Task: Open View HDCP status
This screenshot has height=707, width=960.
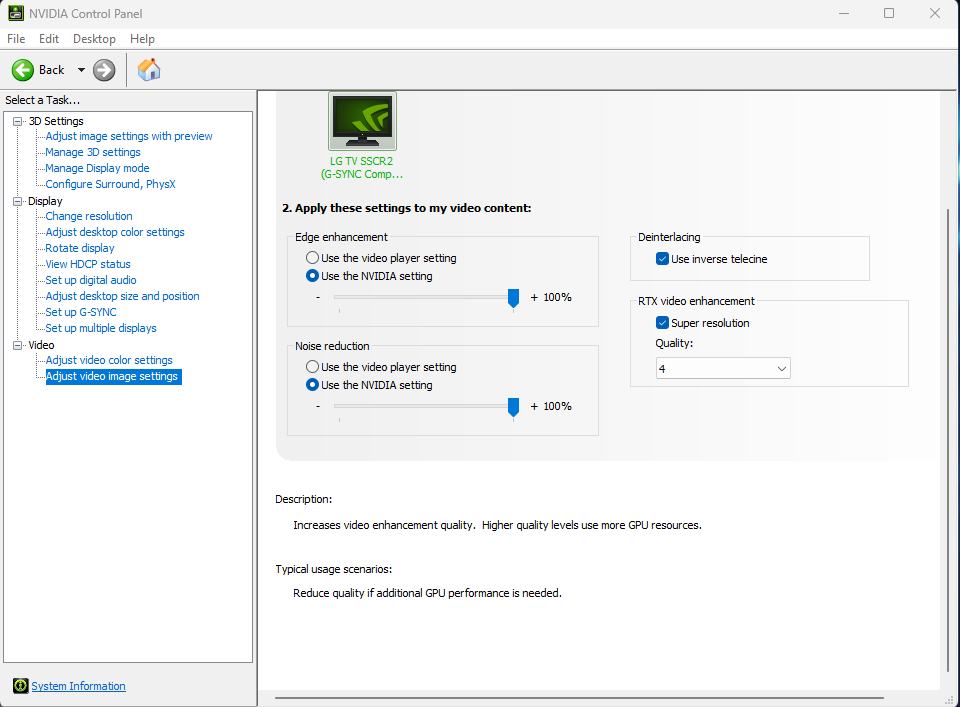Action: pos(88,264)
